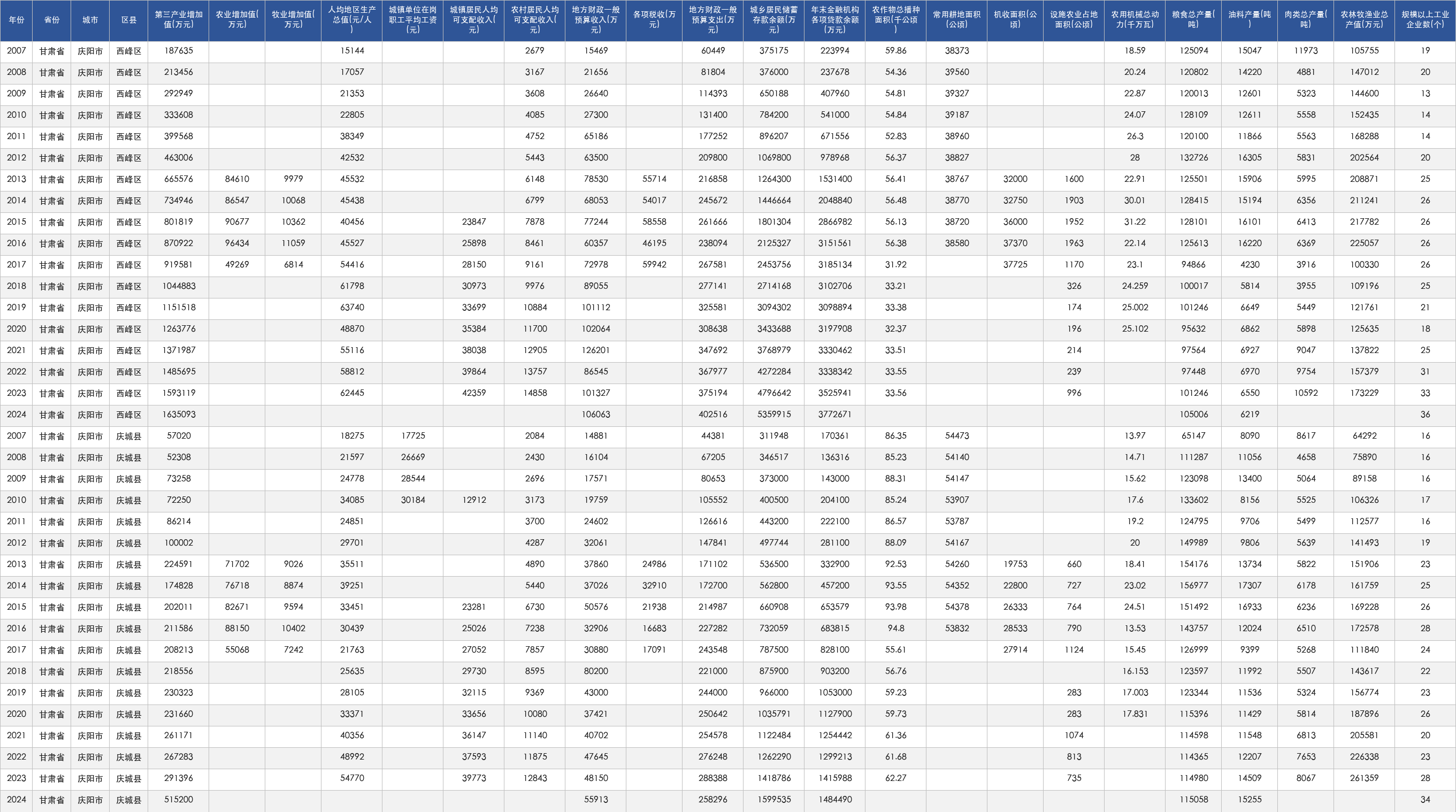This screenshot has height=812, width=1456.
Task: Select 84610 in the 农业增加值 column
Action: [x=237, y=179]
